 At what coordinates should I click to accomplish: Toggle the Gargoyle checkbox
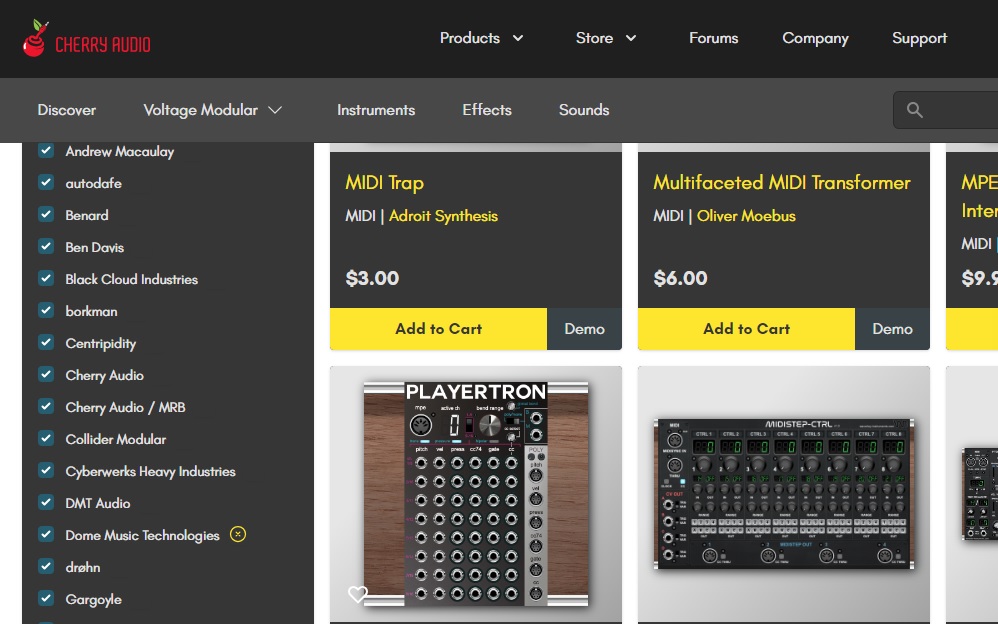point(46,598)
